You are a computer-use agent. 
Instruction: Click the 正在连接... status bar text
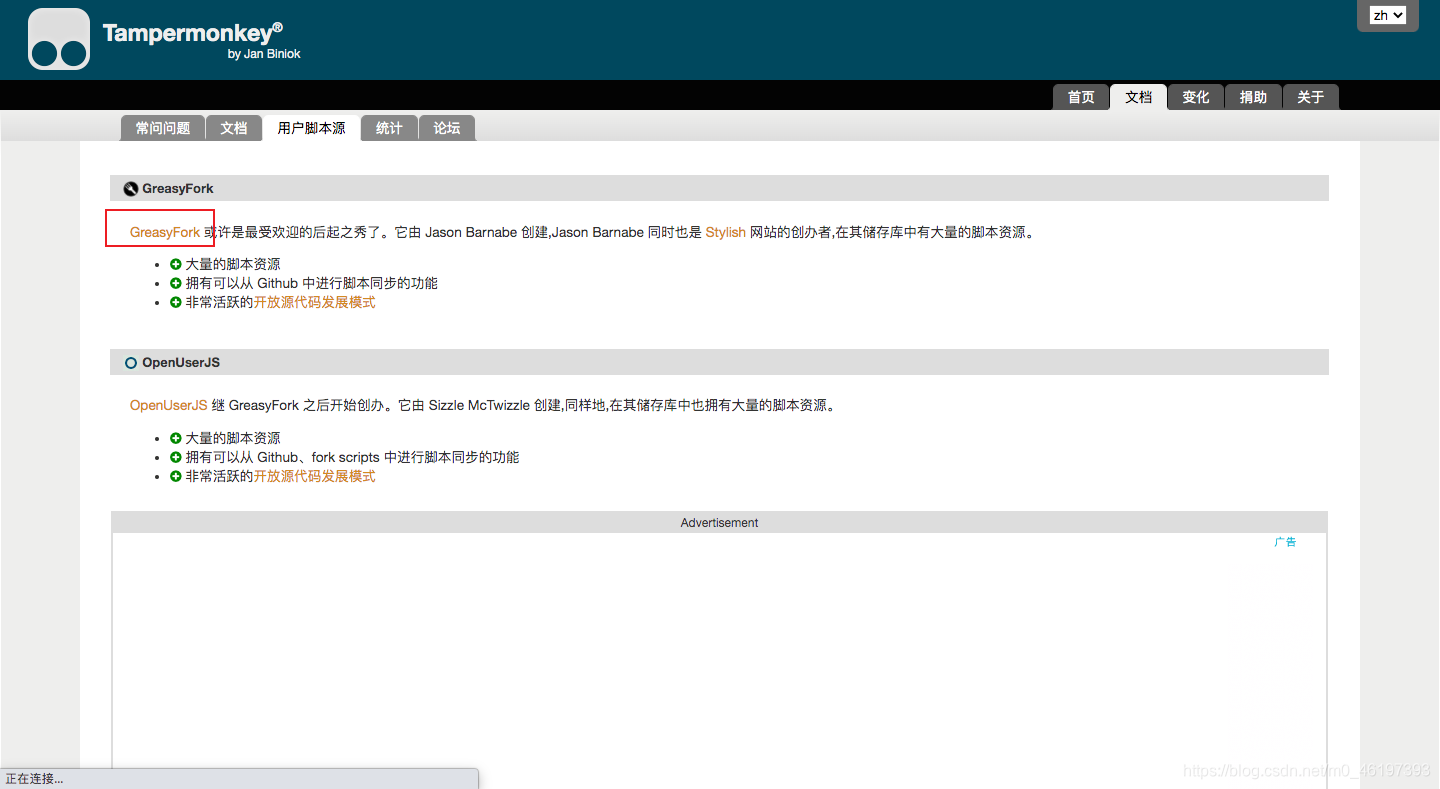point(35,779)
